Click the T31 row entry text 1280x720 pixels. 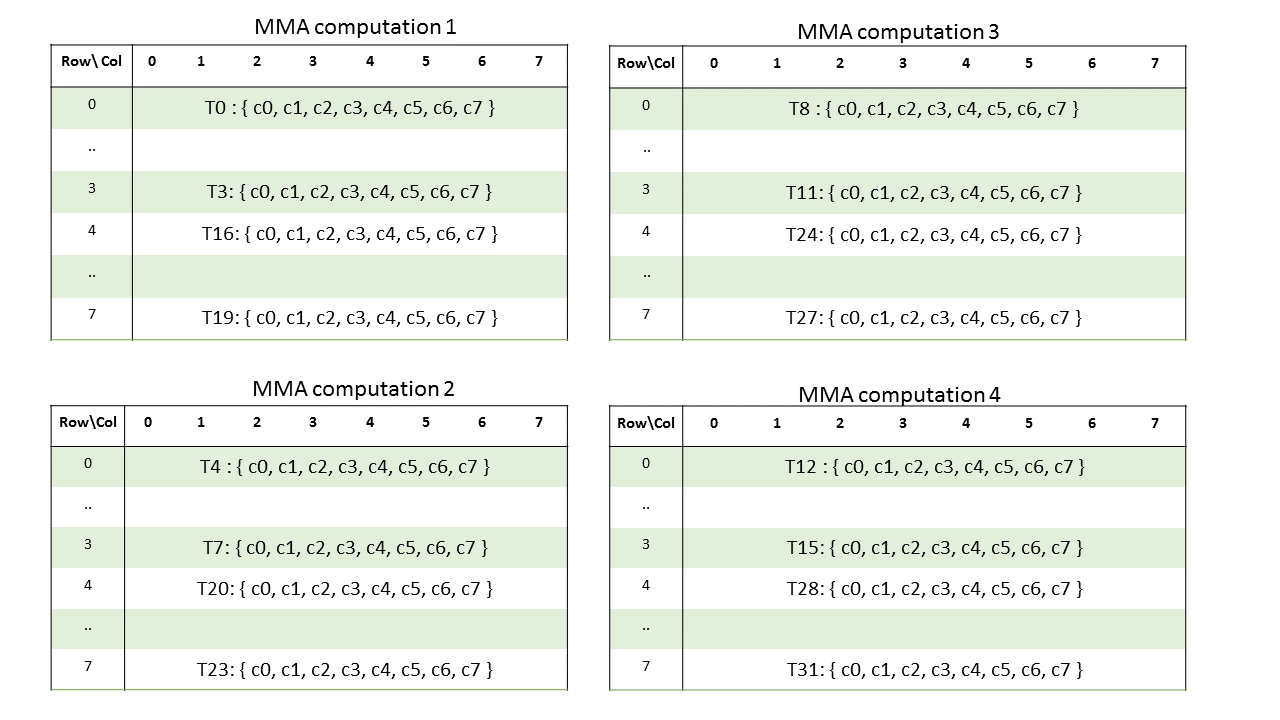[x=934, y=669]
